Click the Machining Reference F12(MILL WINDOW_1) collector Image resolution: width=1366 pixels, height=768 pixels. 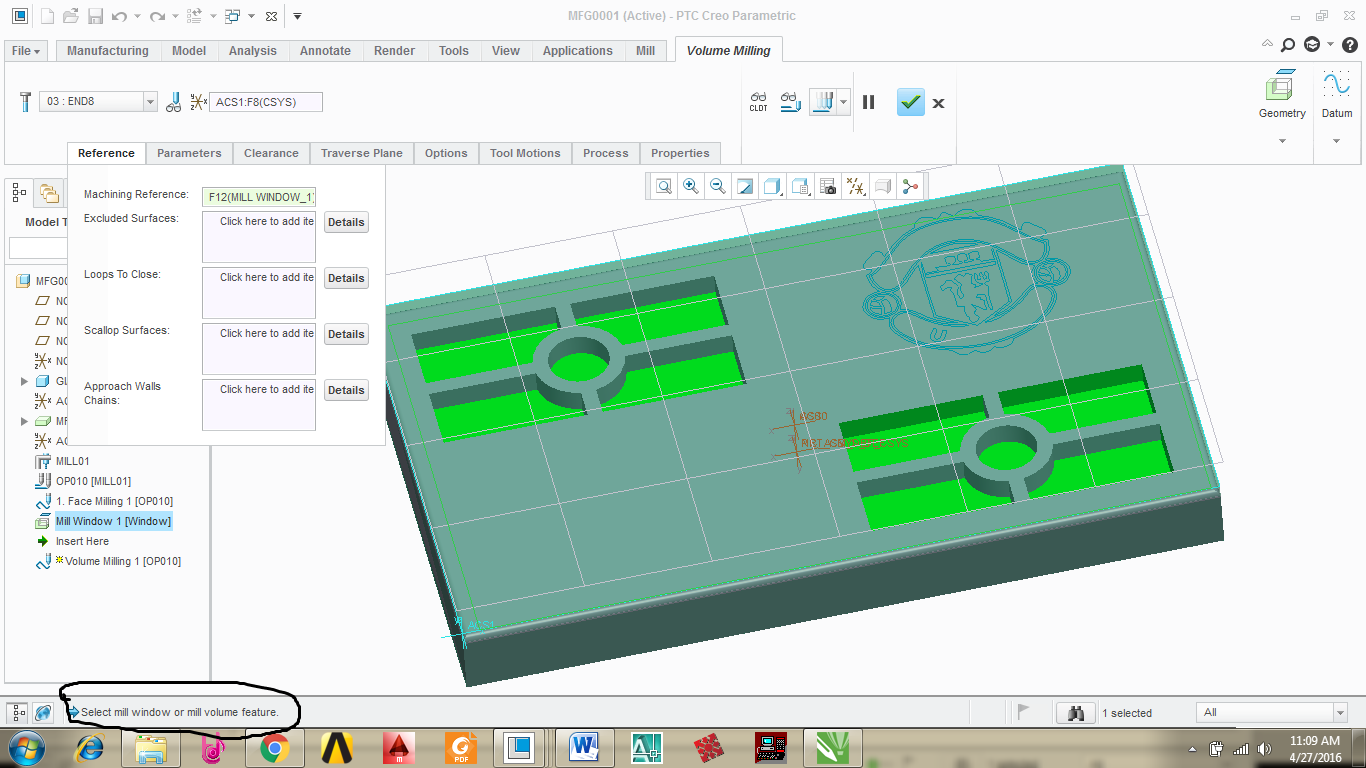pos(259,197)
